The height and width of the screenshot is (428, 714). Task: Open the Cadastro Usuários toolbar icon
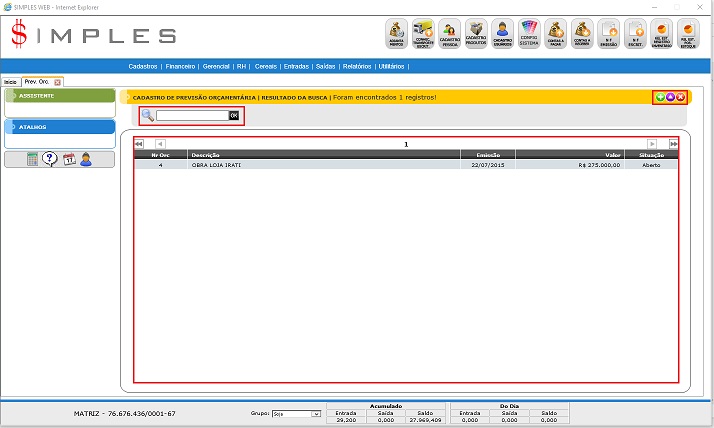tap(503, 34)
